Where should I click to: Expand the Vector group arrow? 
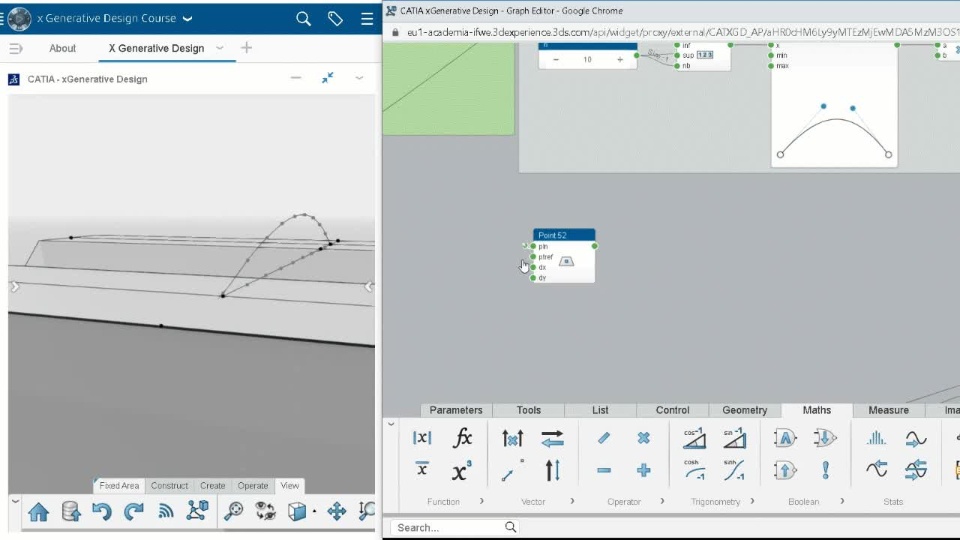[572, 501]
